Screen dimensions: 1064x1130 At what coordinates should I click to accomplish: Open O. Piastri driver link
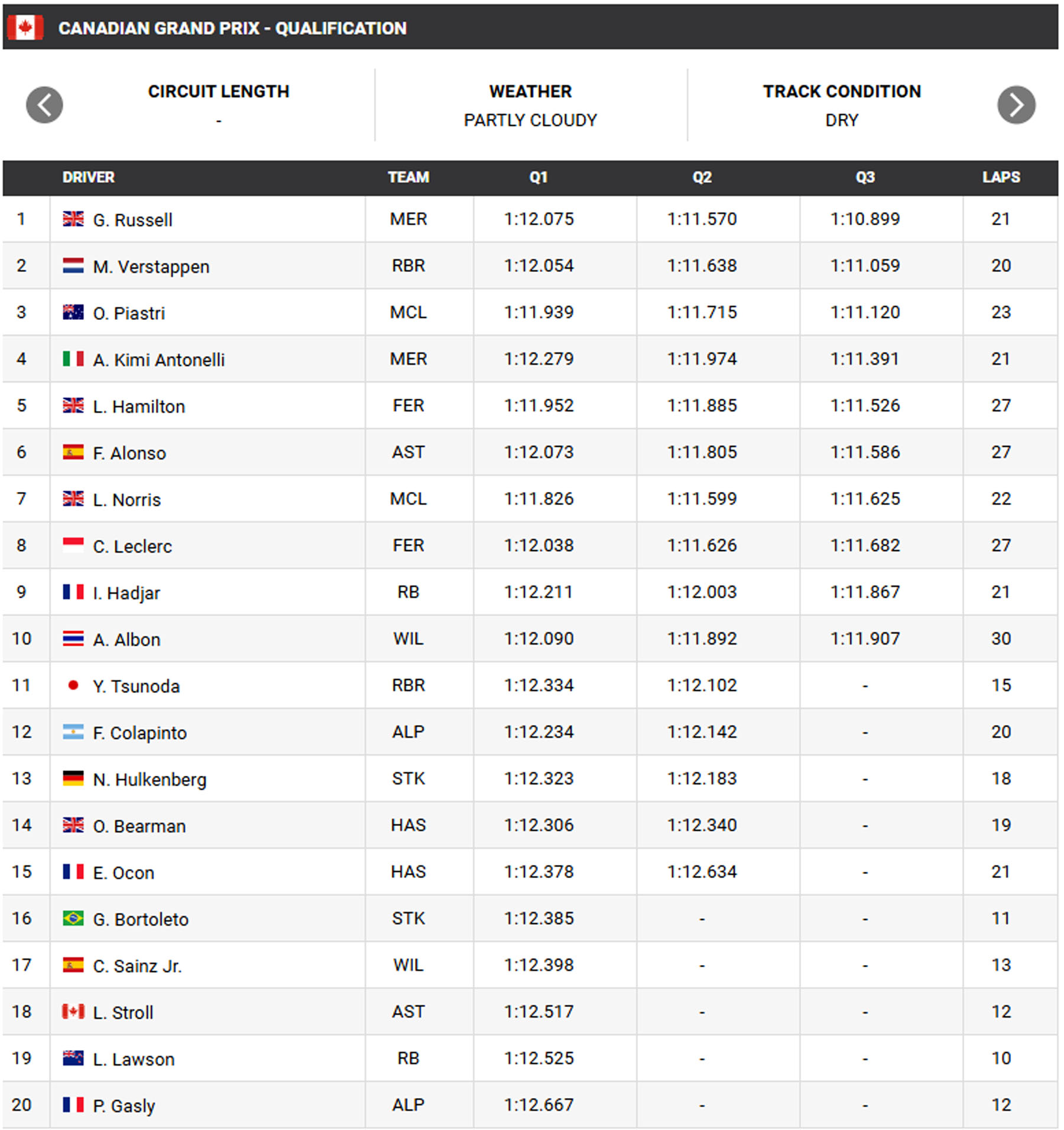pyautogui.click(x=129, y=313)
